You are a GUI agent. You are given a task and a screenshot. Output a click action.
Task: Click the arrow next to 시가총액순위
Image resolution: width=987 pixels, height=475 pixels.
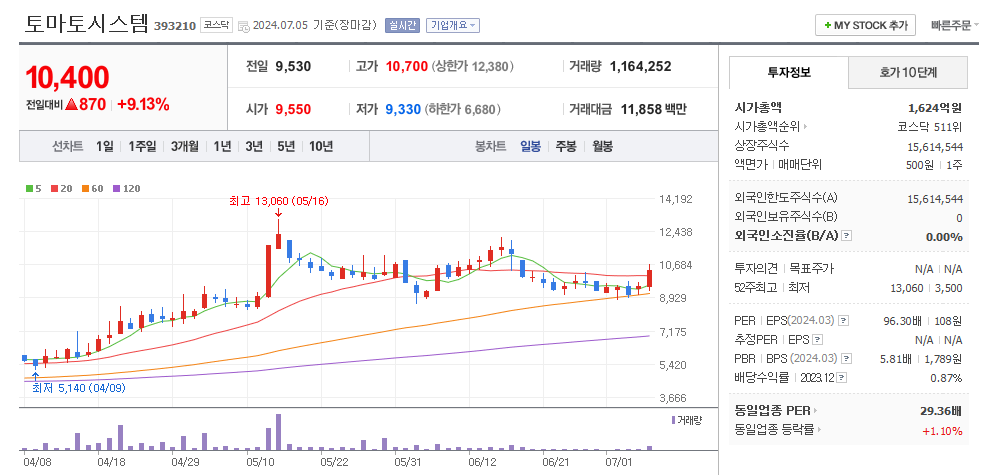tap(805, 127)
